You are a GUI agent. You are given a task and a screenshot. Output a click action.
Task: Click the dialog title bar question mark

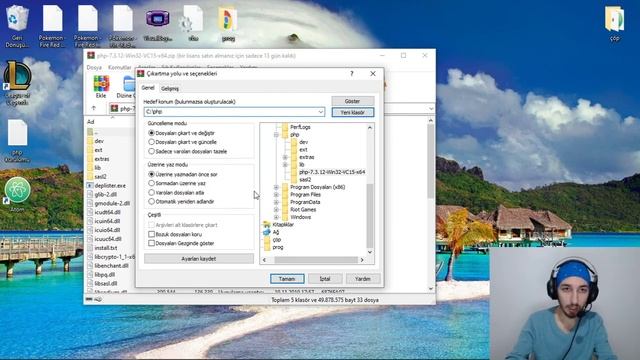click(351, 74)
